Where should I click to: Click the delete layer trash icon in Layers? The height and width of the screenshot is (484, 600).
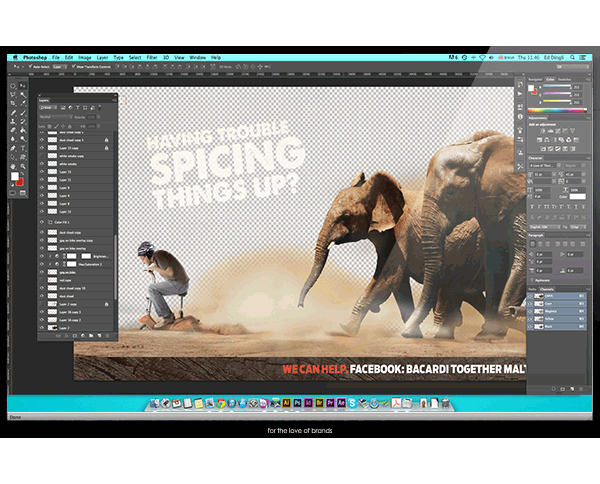click(108, 336)
